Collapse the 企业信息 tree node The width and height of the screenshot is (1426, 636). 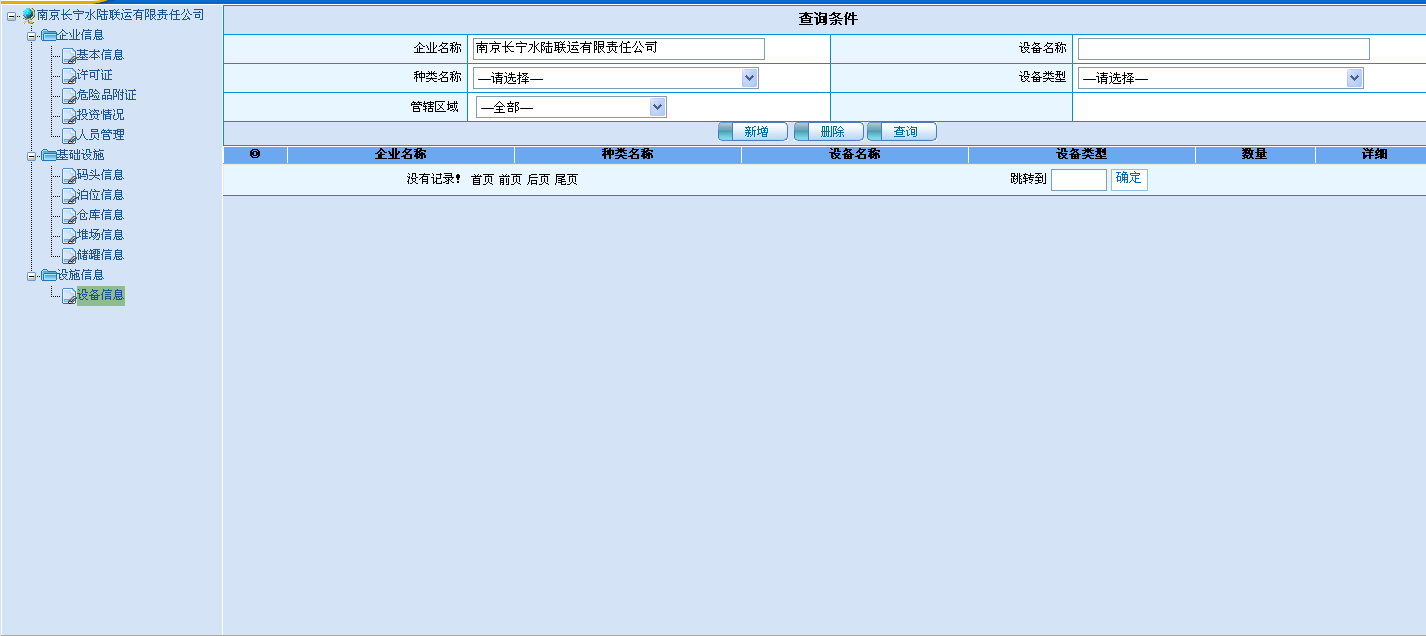(32, 36)
